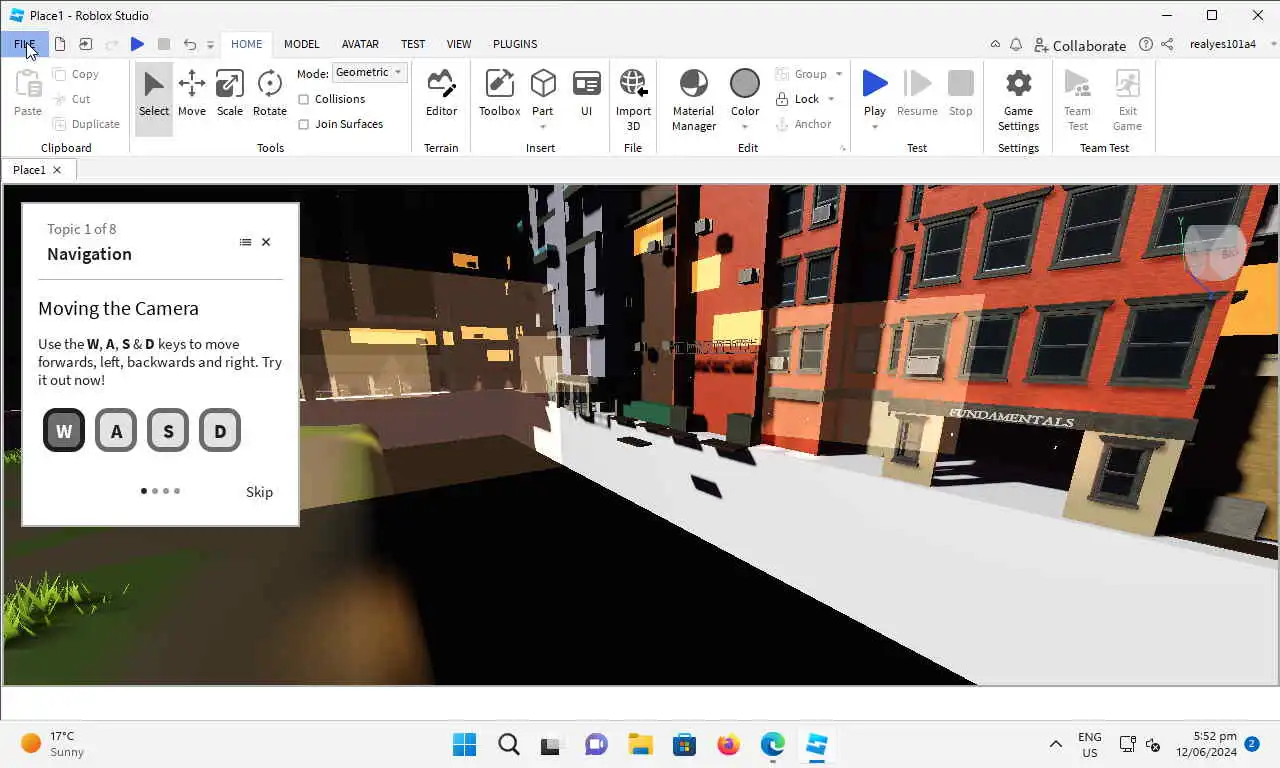Click the large Play test button

[875, 85]
